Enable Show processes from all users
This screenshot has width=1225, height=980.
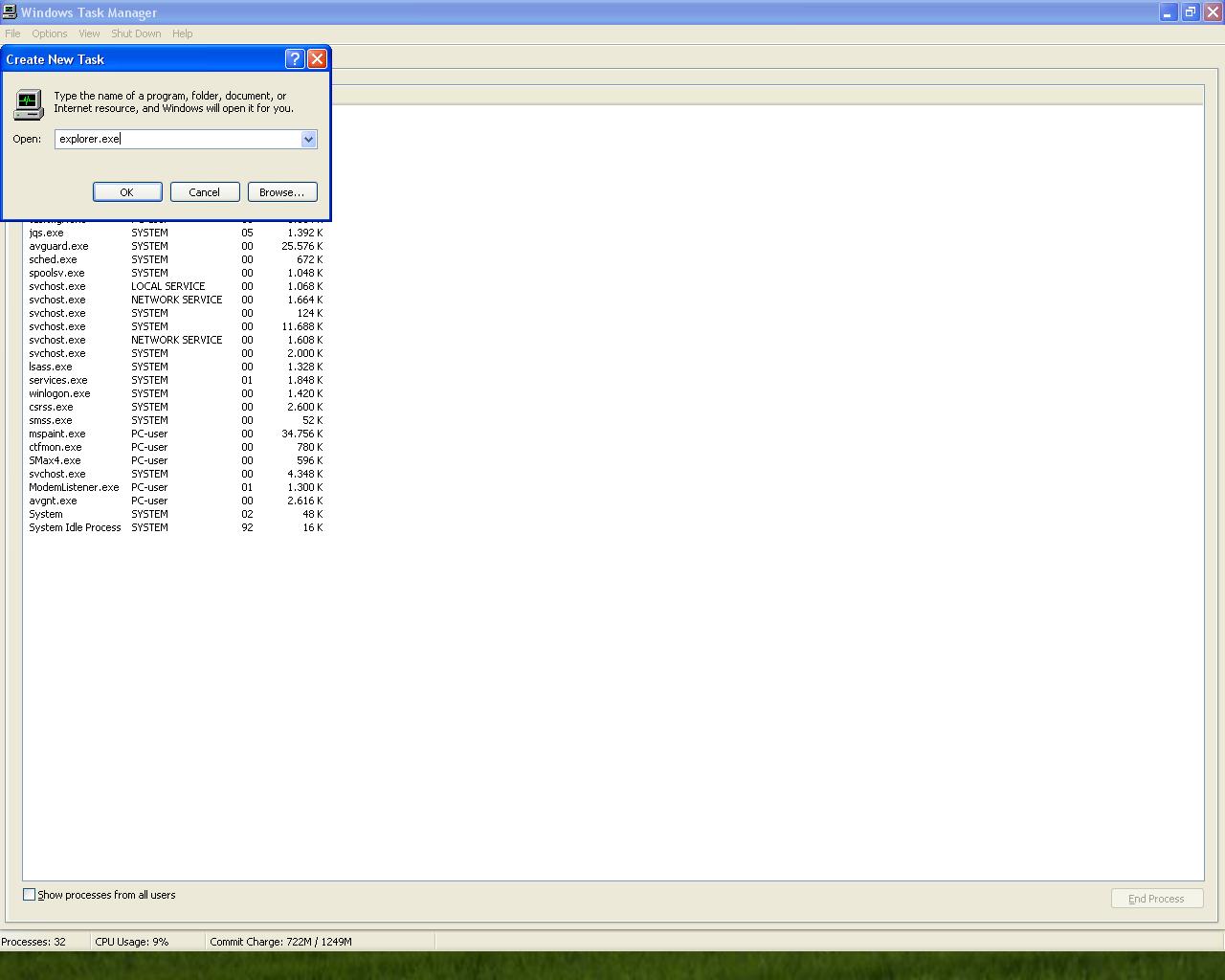point(29,895)
